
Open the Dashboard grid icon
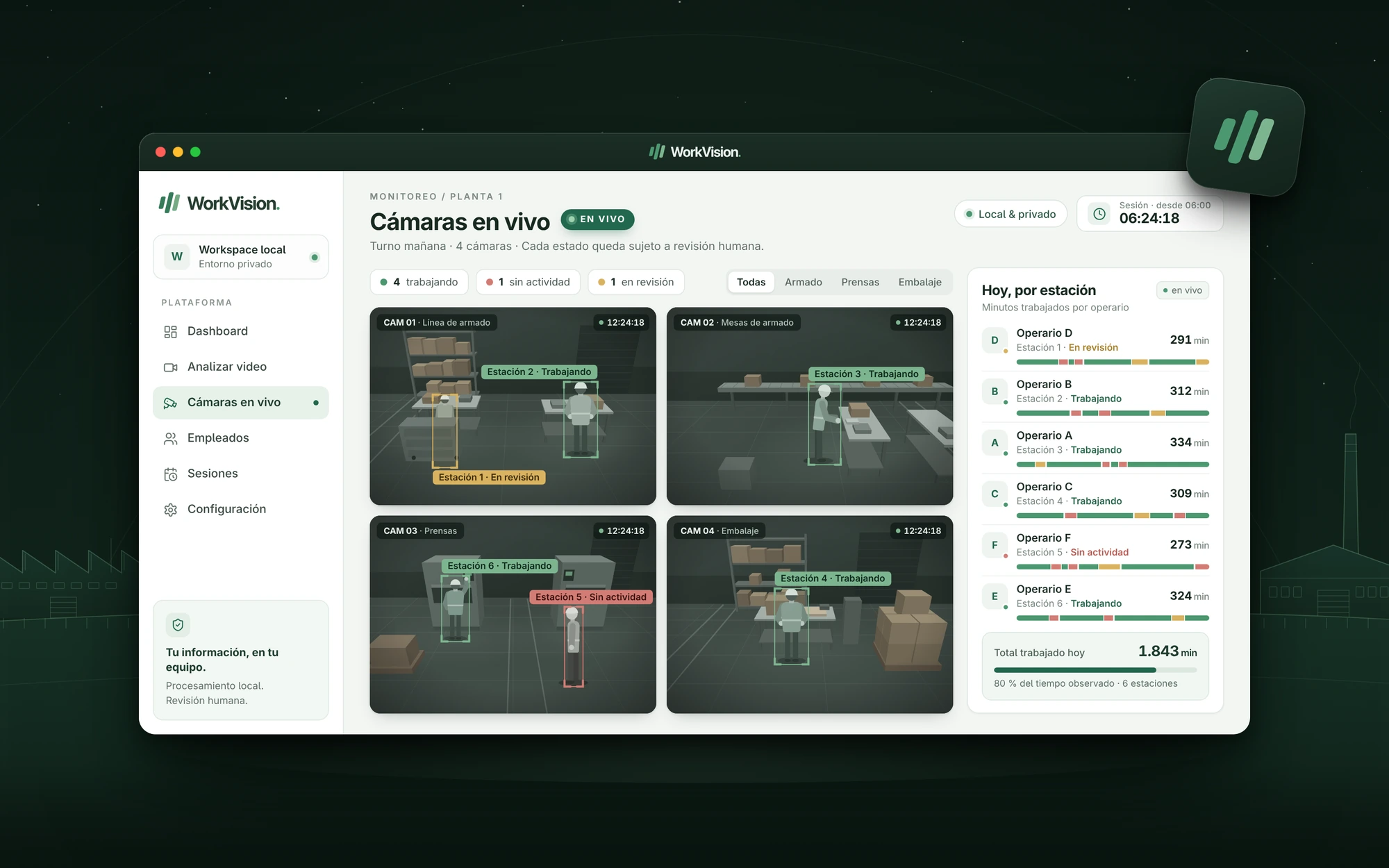pyautogui.click(x=170, y=332)
